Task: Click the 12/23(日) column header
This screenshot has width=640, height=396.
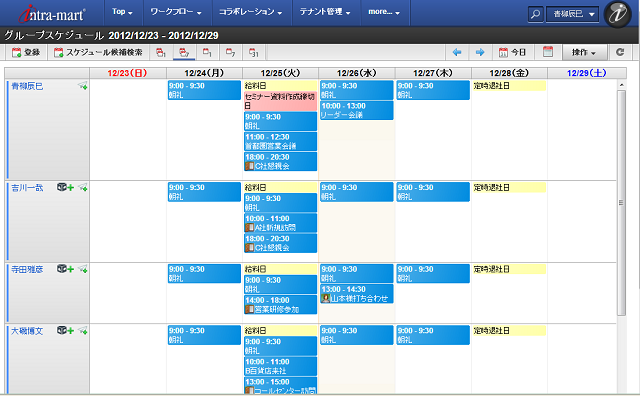Action: (127, 73)
